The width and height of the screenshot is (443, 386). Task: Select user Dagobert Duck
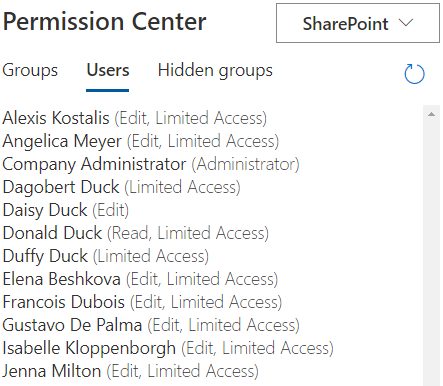121,187
